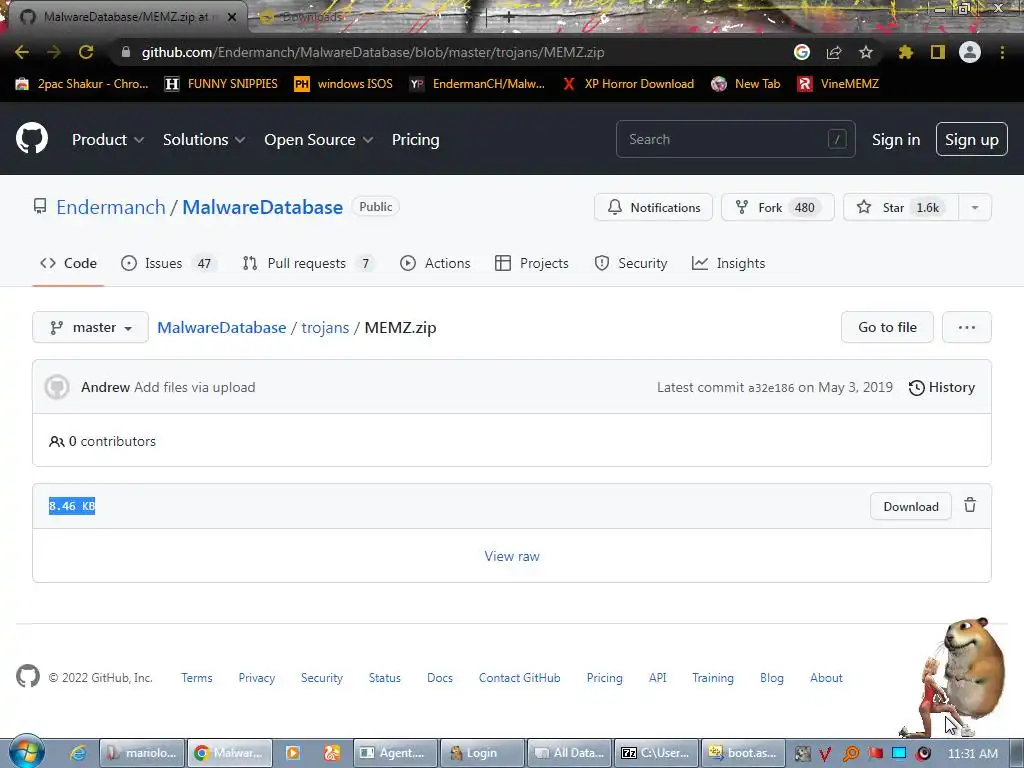Open the Endermanch owner link
Image resolution: width=1024 pixels, height=768 pixels.
coord(110,207)
